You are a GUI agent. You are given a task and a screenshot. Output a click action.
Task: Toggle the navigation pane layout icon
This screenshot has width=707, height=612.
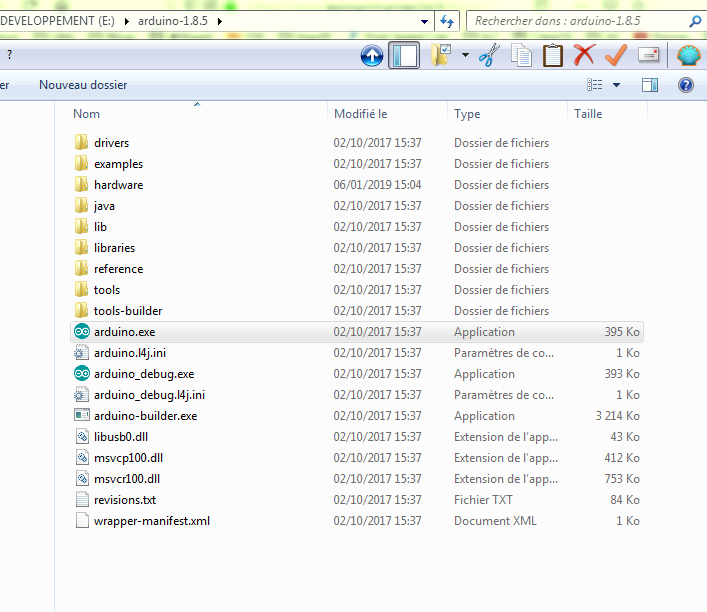coord(404,55)
